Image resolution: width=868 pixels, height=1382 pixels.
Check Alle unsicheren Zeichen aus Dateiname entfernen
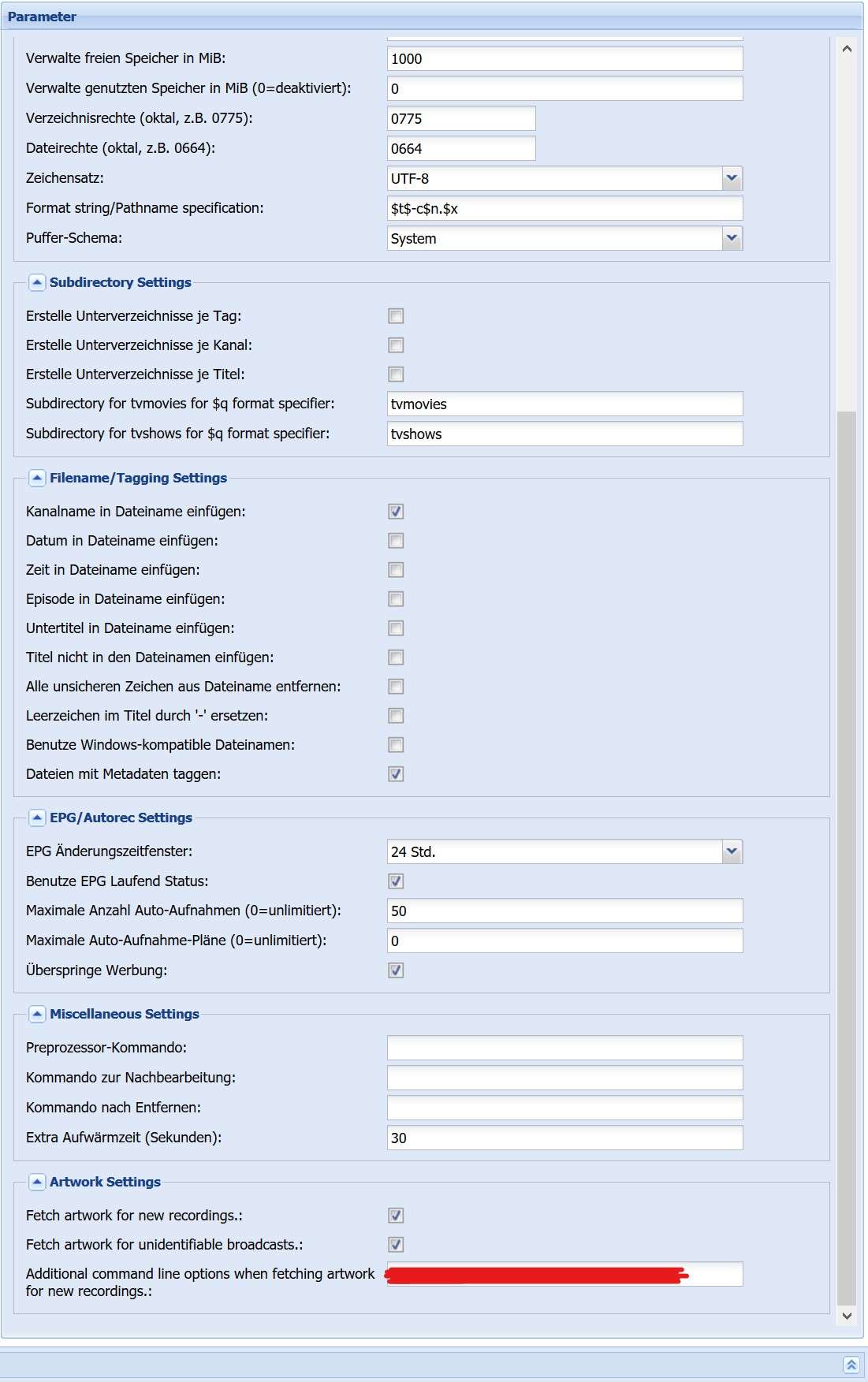(396, 687)
